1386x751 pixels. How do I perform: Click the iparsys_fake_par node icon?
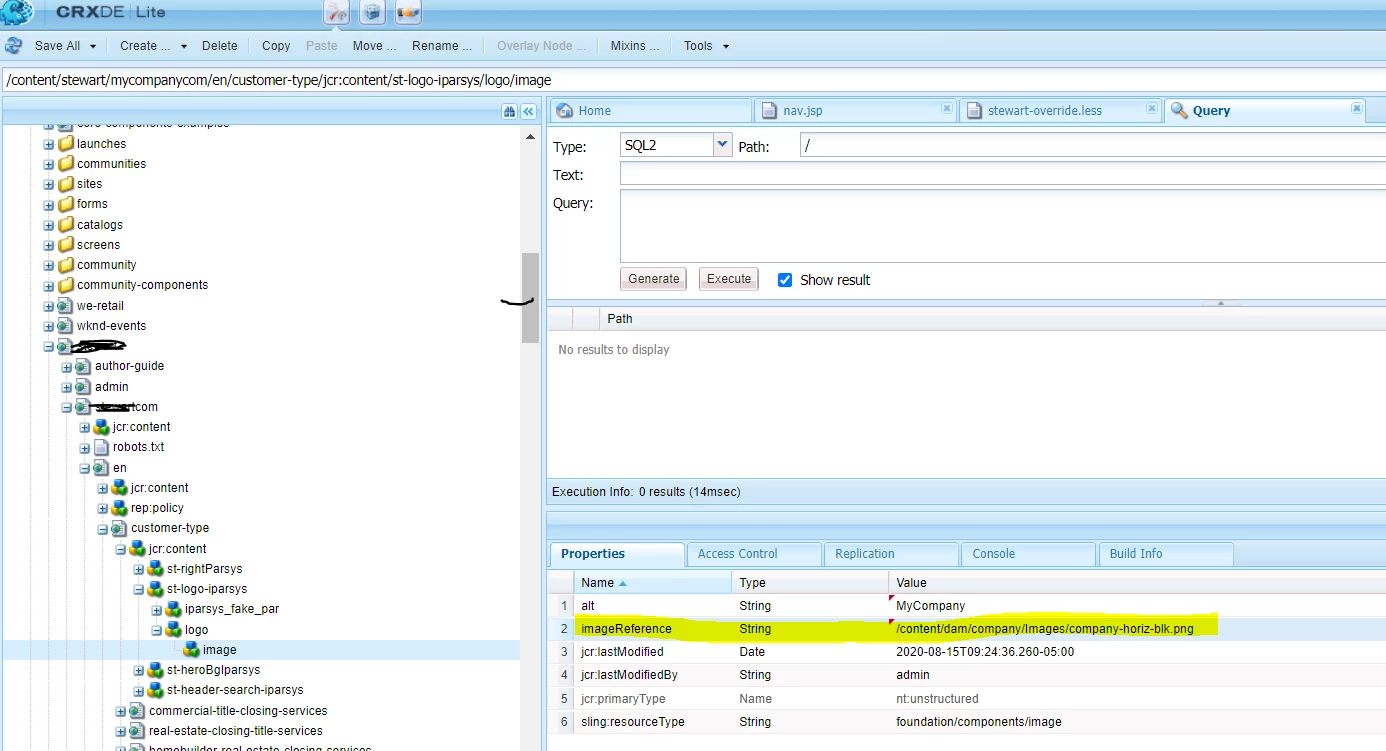[173, 609]
